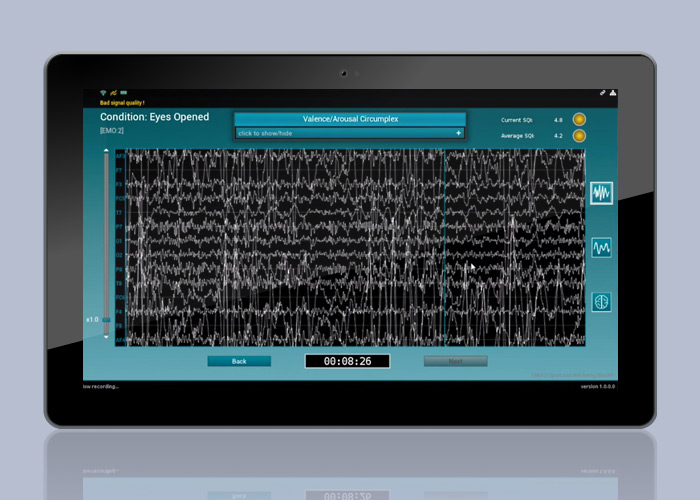
Task: Open the brain map view icon
Action: click(602, 301)
